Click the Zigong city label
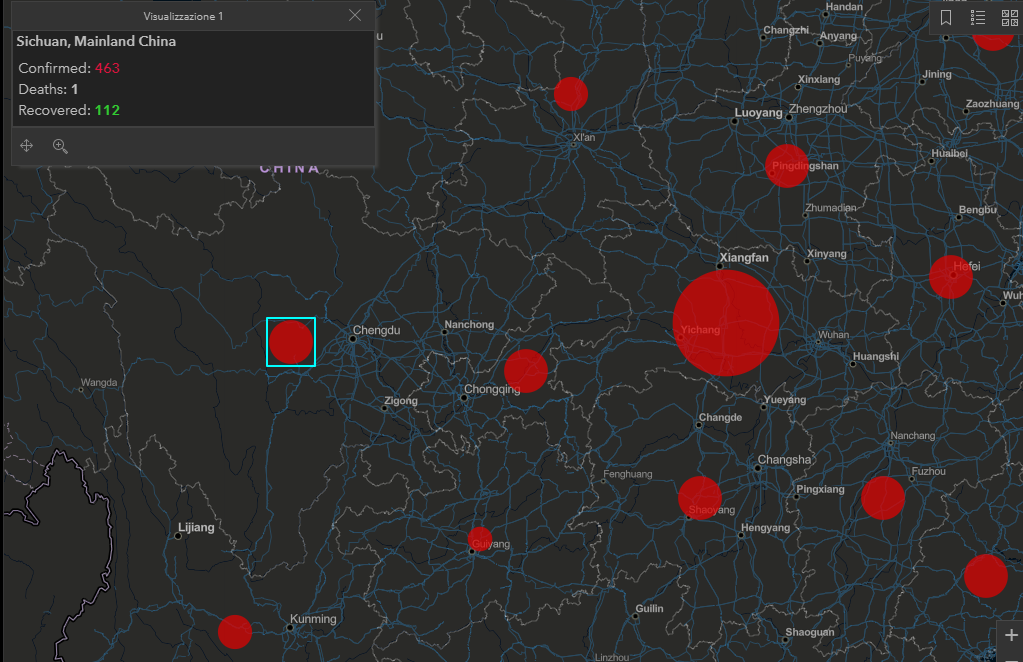The image size is (1023, 662). pos(401,400)
